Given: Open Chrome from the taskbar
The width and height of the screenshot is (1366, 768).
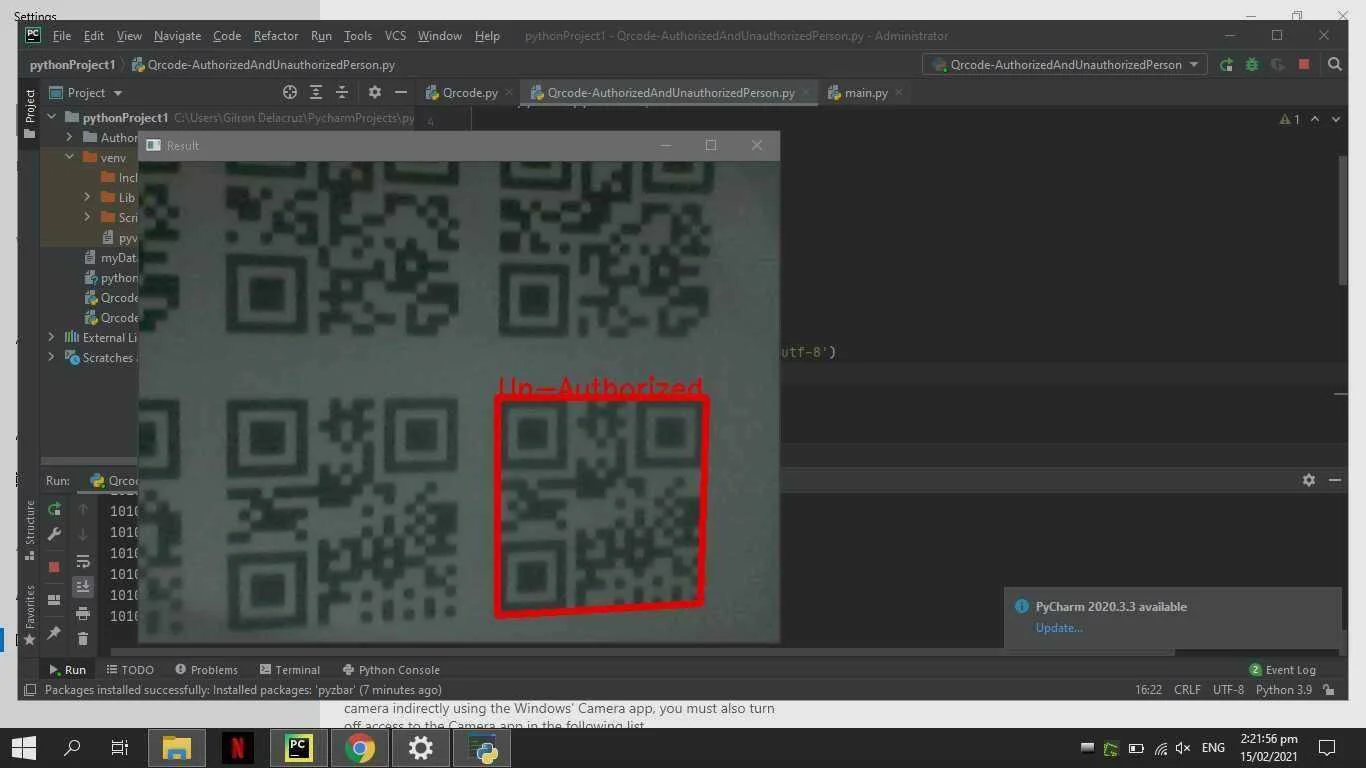Looking at the screenshot, I should 360,747.
